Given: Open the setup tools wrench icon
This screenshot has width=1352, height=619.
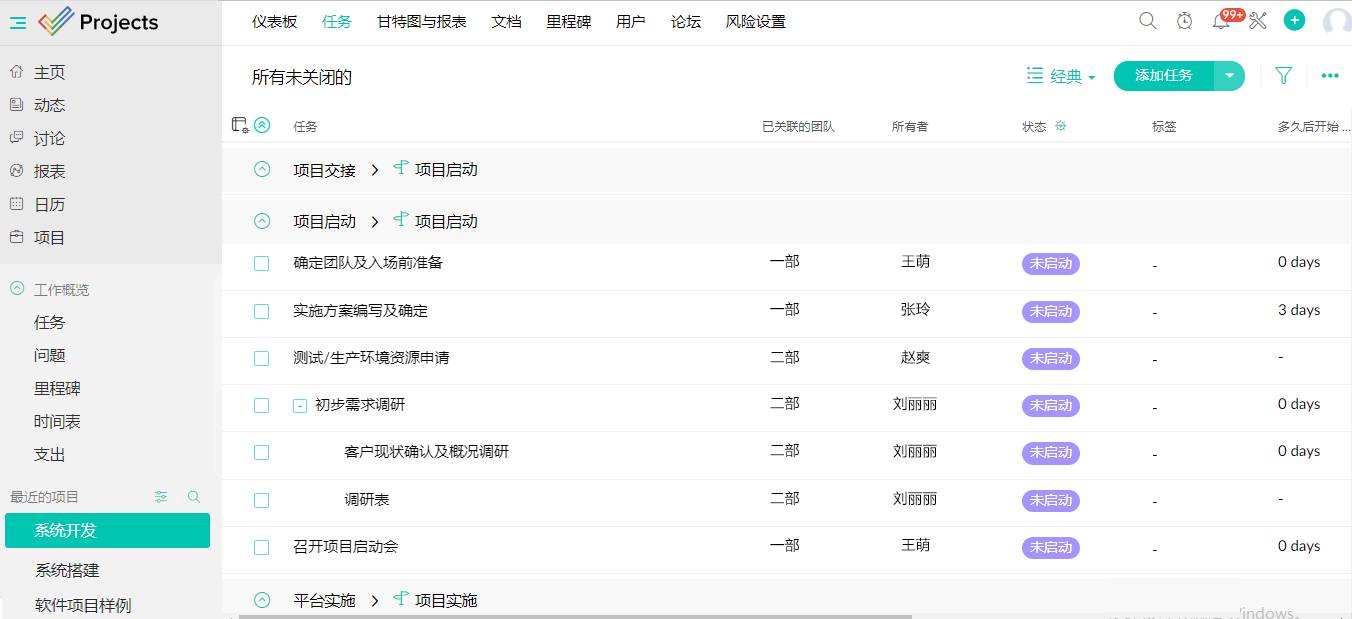Looking at the screenshot, I should [x=1258, y=21].
